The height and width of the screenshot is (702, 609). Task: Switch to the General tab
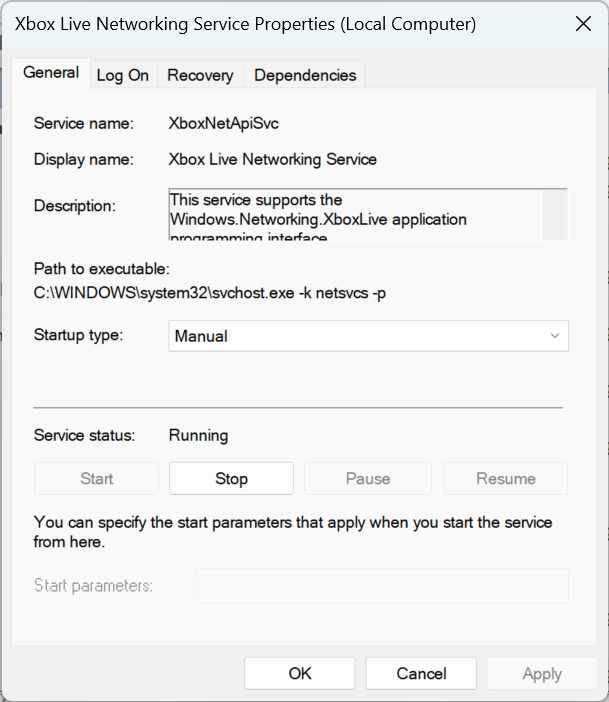click(x=51, y=73)
